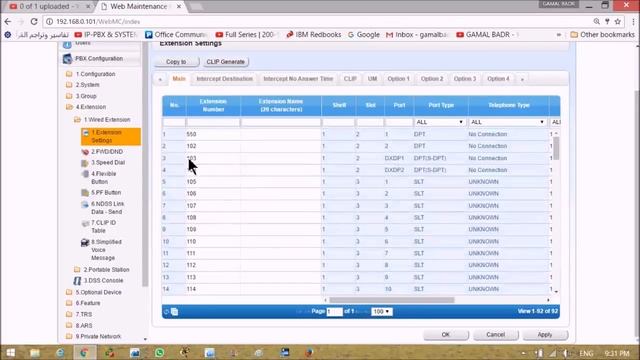The width and height of the screenshot is (640, 360).
Task: Click the browser address bar
Action: click(x=318, y=21)
